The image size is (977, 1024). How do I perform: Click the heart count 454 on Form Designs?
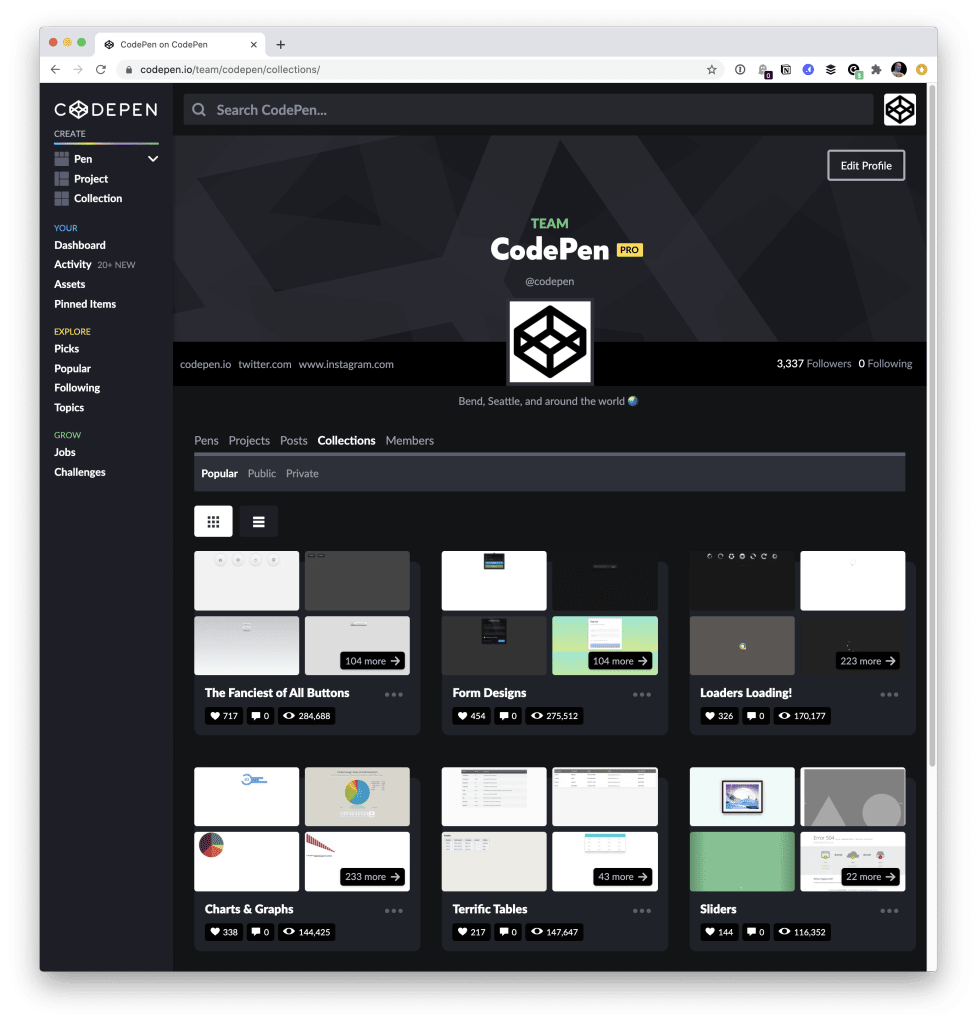click(x=472, y=716)
